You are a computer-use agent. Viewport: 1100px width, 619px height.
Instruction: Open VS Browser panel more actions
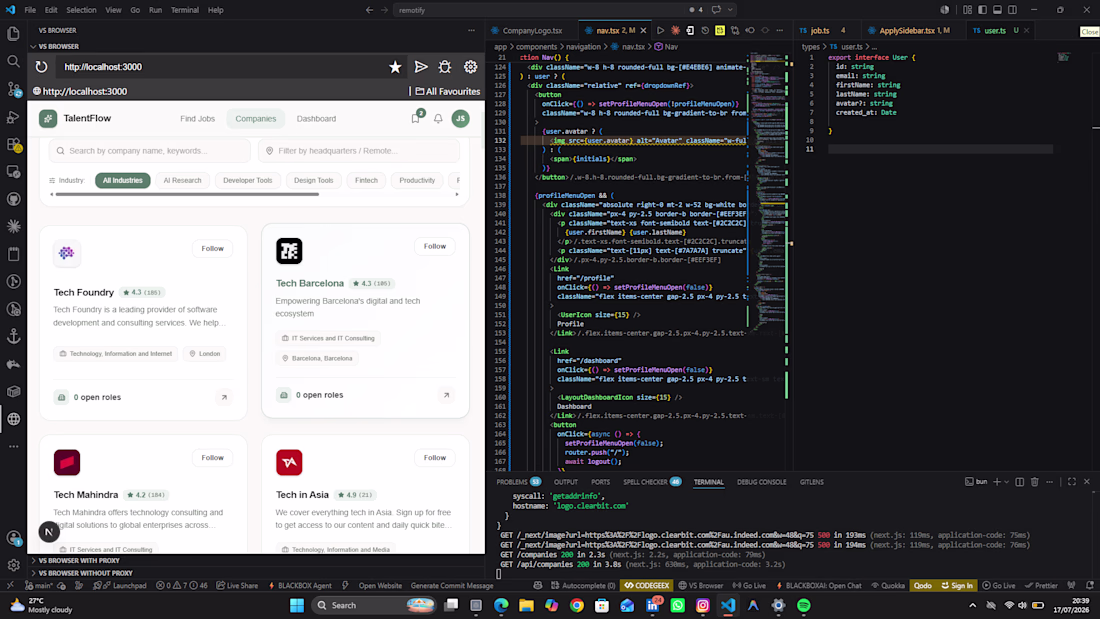471,30
